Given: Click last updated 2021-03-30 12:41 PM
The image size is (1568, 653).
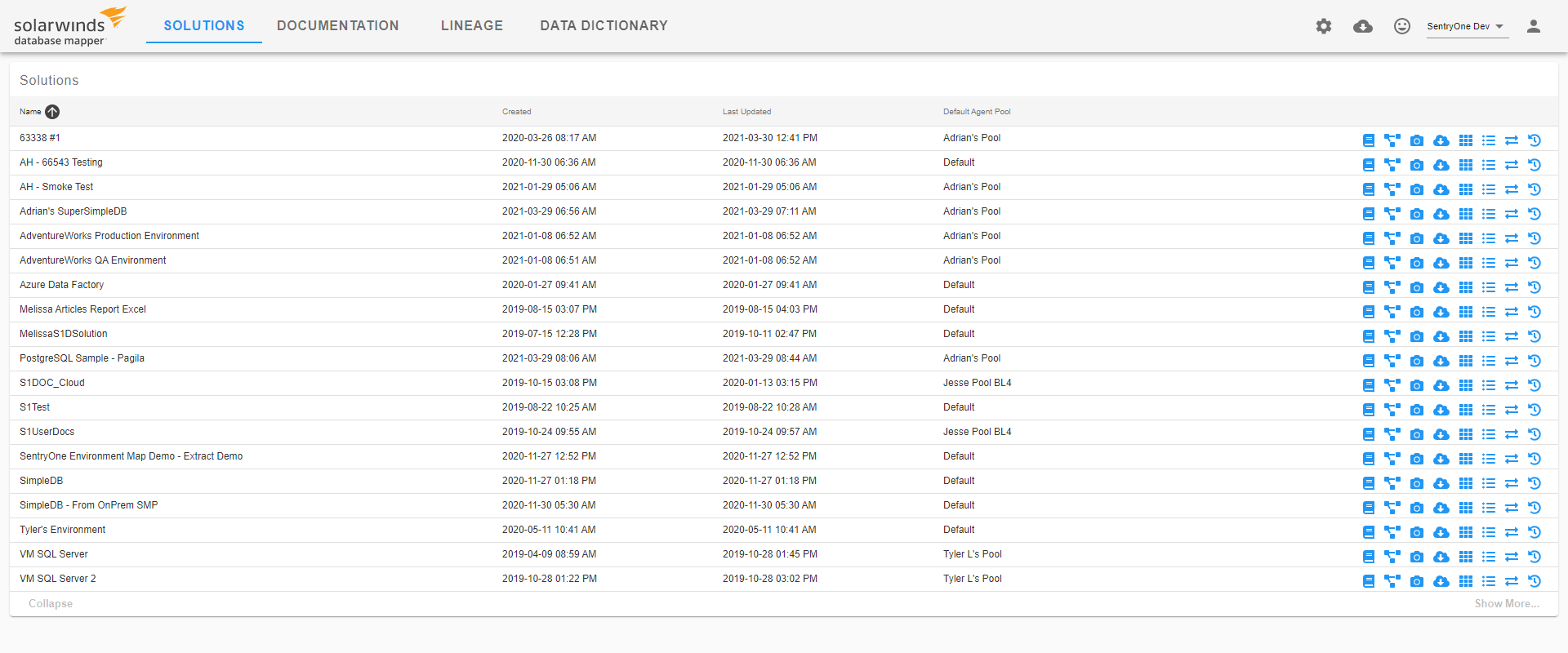Looking at the screenshot, I should [769, 138].
